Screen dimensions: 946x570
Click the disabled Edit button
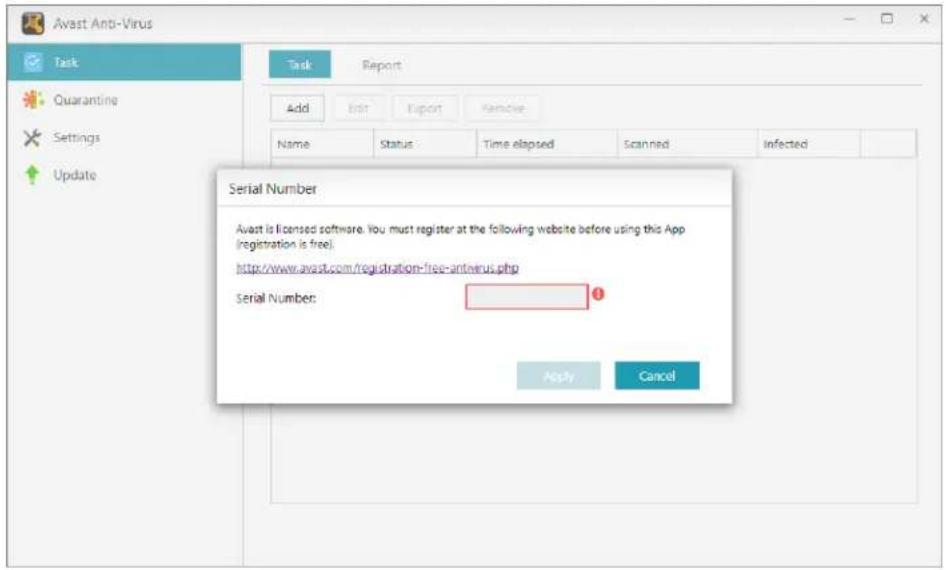(x=358, y=108)
